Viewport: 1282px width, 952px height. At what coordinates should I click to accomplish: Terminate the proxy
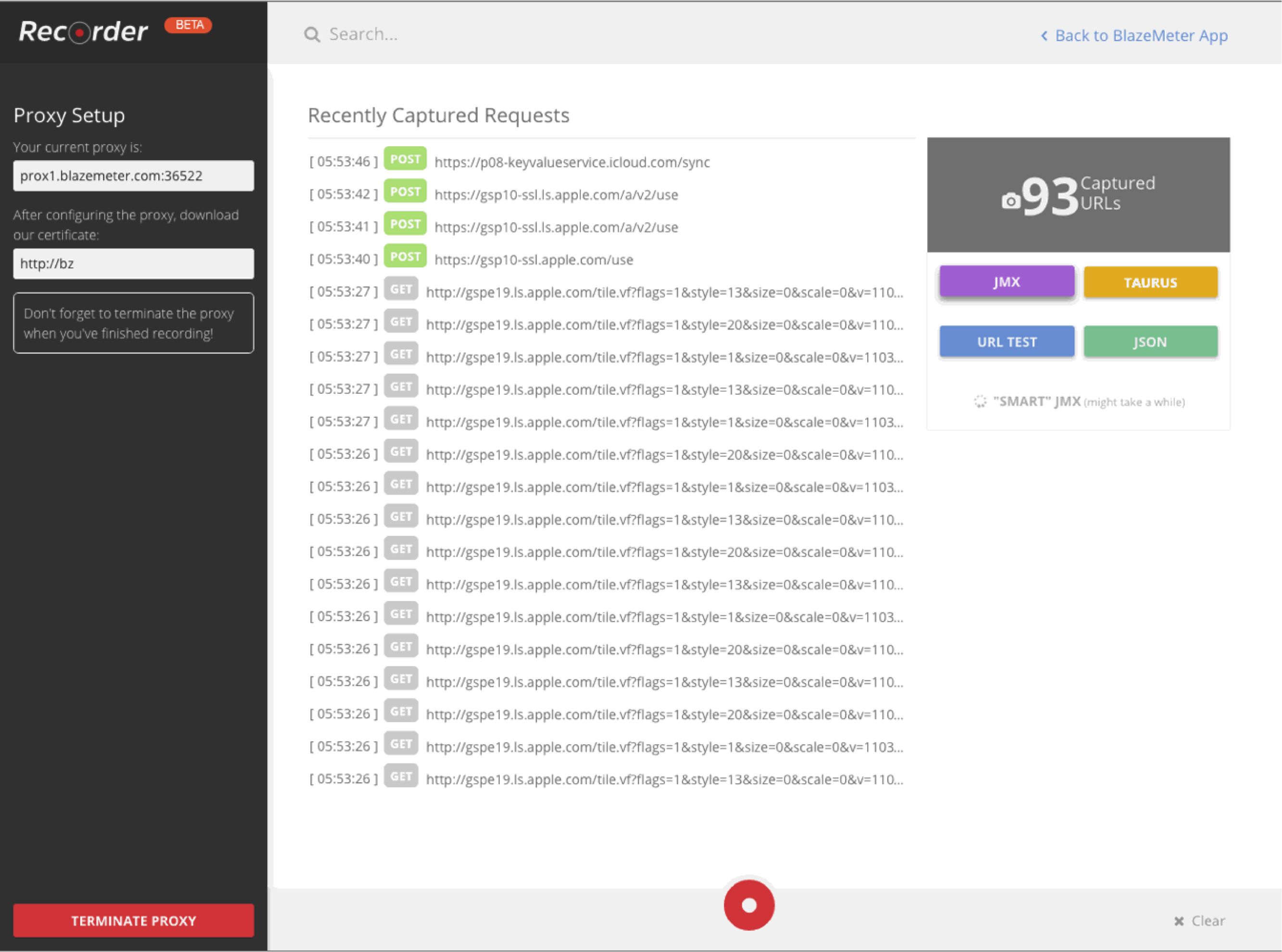[x=134, y=920]
